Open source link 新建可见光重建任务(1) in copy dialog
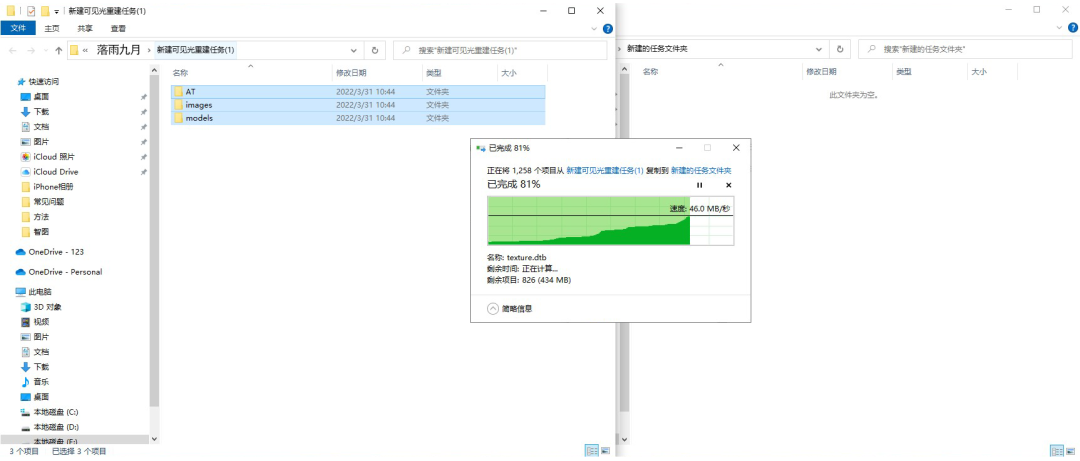The height and width of the screenshot is (461, 1080). [605, 170]
